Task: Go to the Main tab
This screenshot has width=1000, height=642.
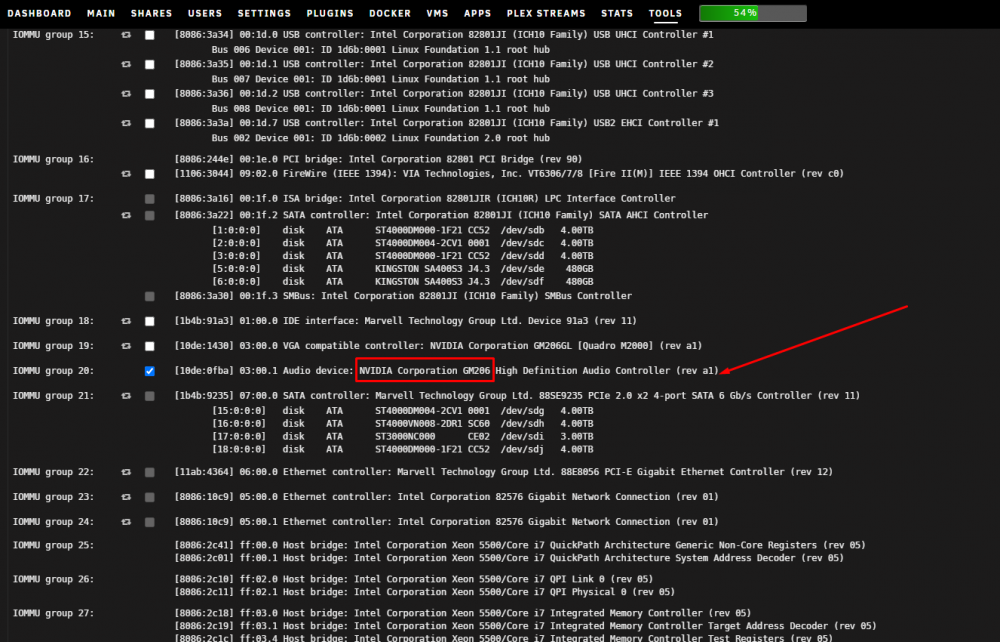Action: point(101,13)
